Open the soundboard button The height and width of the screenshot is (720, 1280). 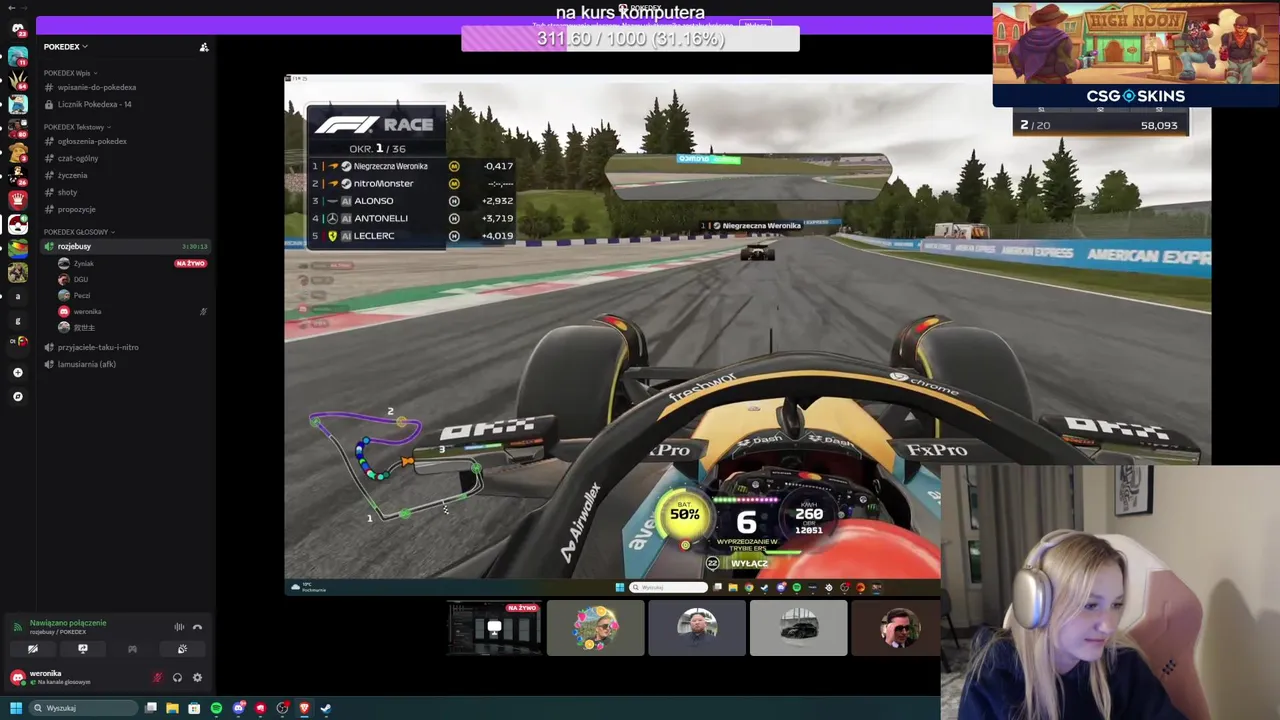click(182, 649)
